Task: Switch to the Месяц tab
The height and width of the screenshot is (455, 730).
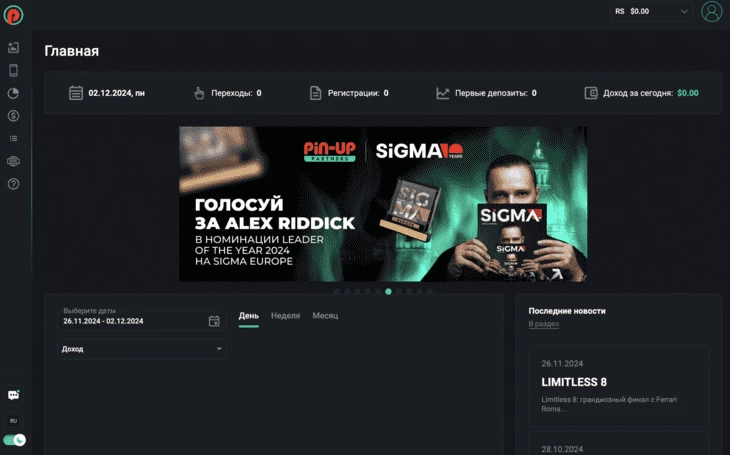Action: click(325, 316)
